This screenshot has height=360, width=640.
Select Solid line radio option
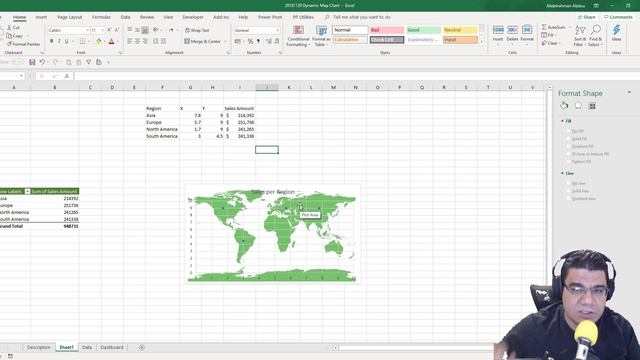pos(568,191)
